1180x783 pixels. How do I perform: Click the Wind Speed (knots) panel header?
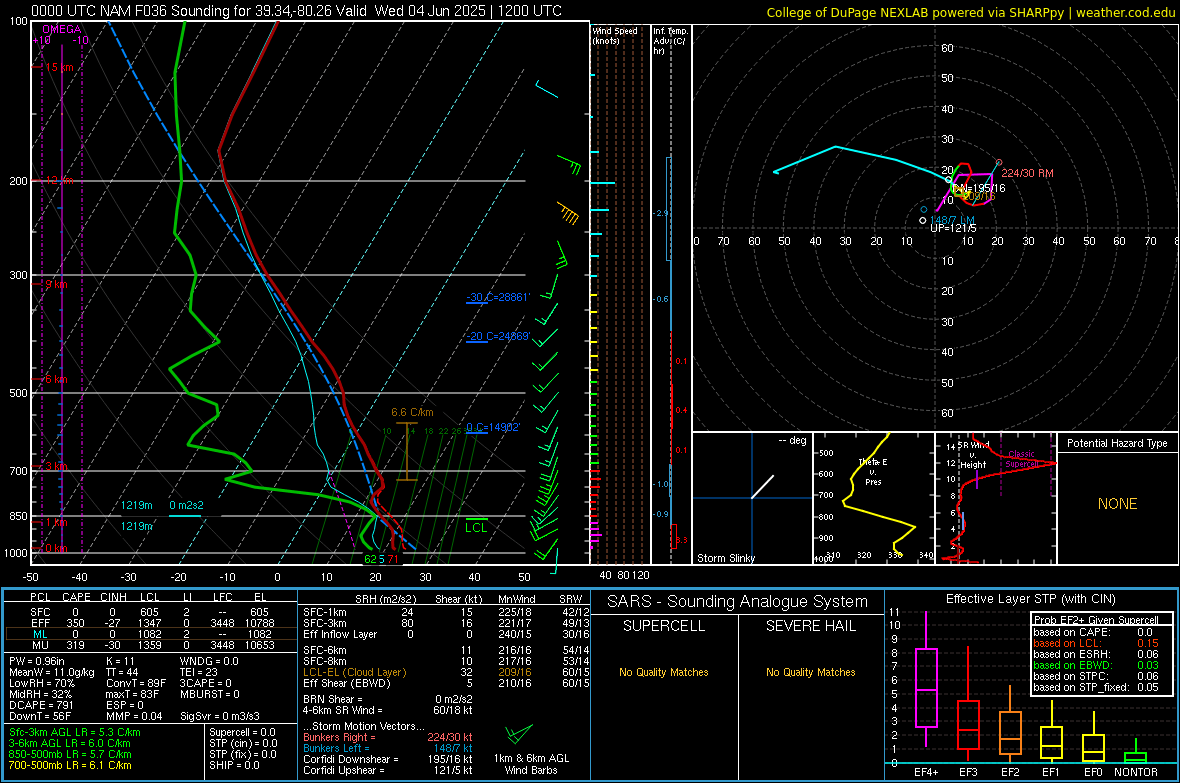coord(615,35)
